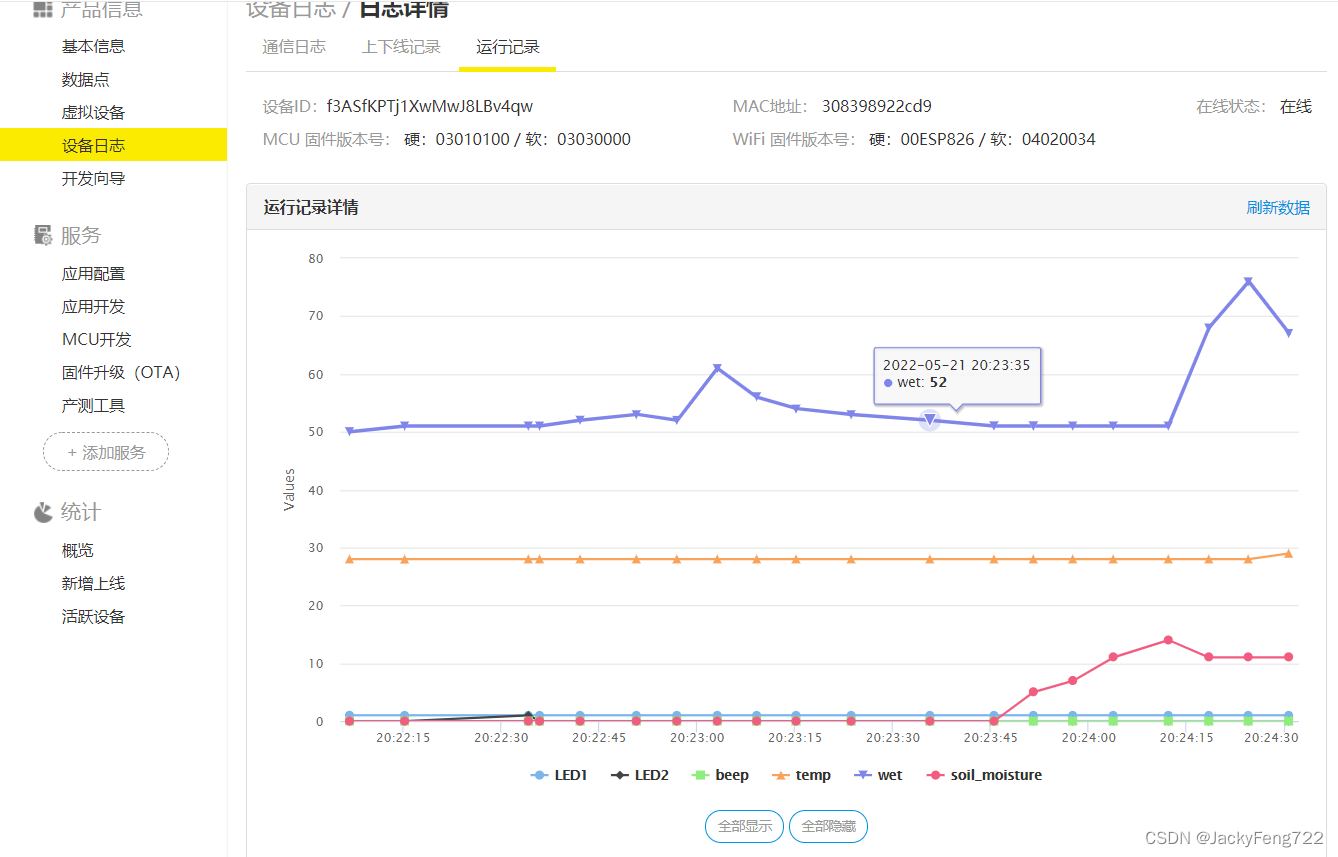Click the MCU firmware version 03010100 / 03030000

point(517,139)
